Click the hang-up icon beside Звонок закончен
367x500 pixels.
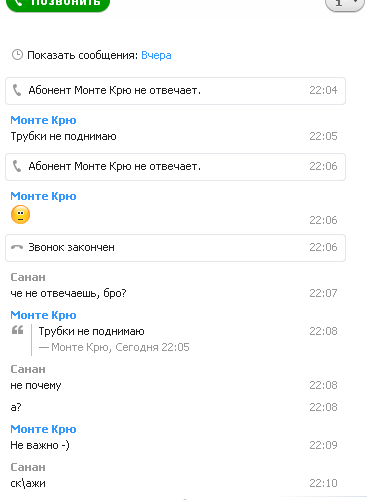coord(17,247)
